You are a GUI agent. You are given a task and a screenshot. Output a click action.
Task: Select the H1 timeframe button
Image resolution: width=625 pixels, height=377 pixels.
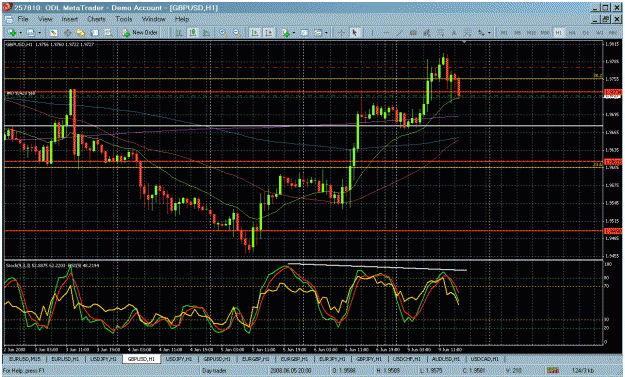tap(558, 33)
